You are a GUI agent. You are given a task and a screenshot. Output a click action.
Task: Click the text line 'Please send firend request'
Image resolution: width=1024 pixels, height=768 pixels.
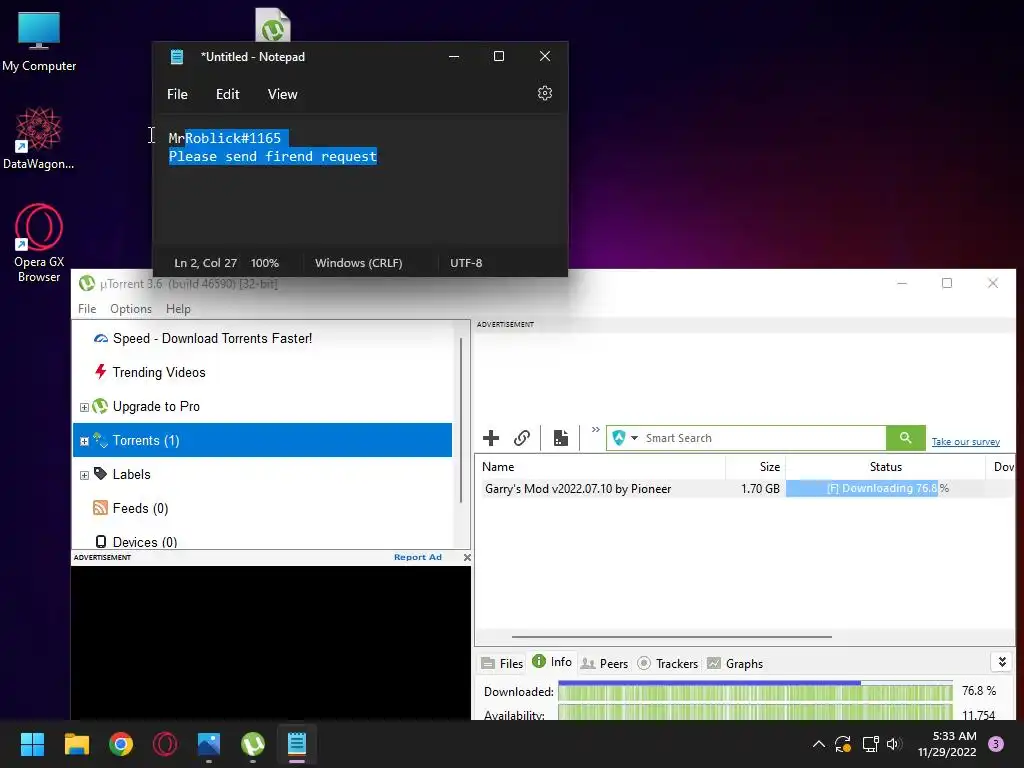point(273,156)
